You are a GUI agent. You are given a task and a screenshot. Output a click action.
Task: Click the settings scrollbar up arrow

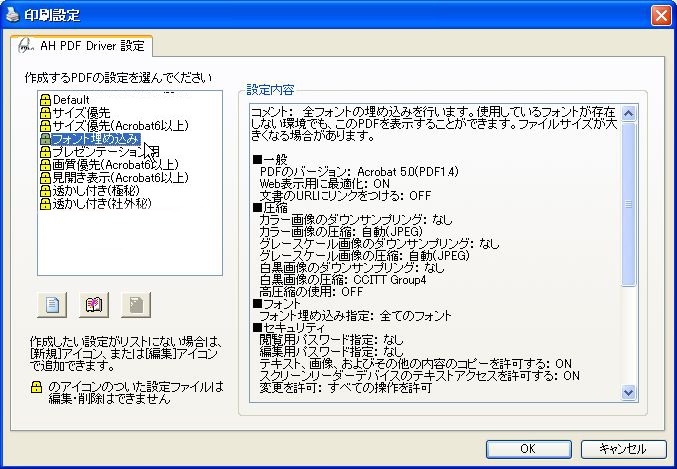628,114
